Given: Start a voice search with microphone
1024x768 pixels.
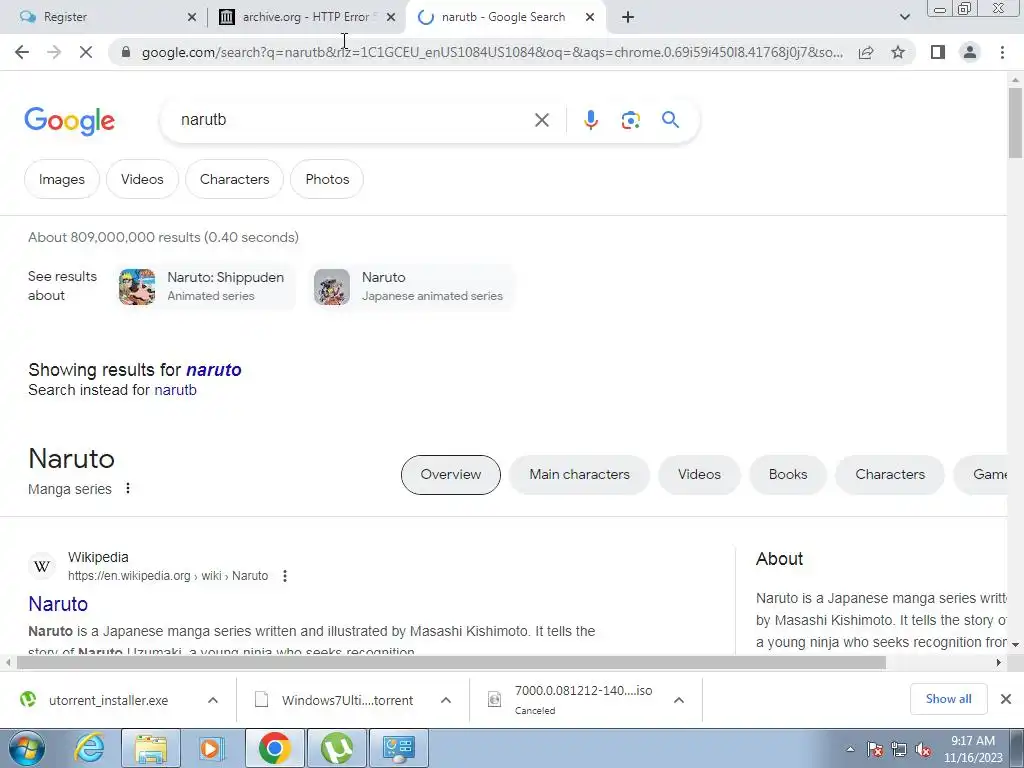Looking at the screenshot, I should (x=590, y=120).
